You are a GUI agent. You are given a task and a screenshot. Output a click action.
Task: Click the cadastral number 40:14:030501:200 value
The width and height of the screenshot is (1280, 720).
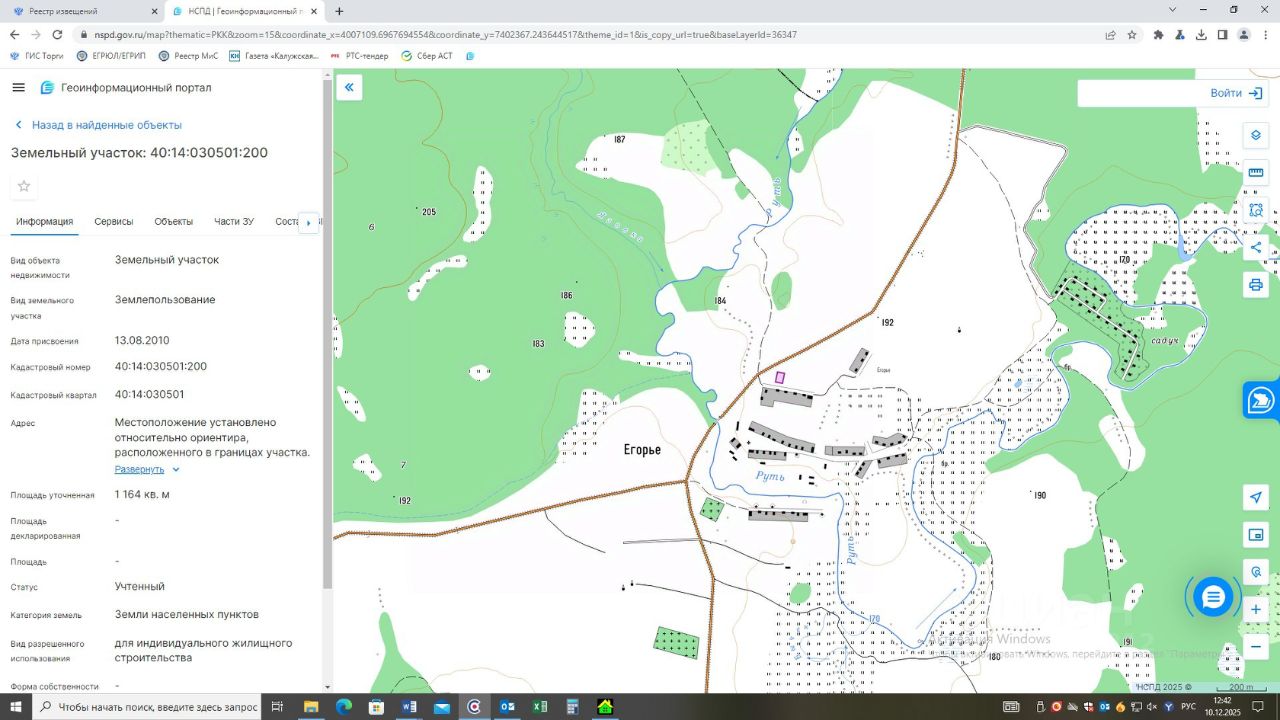coord(161,367)
